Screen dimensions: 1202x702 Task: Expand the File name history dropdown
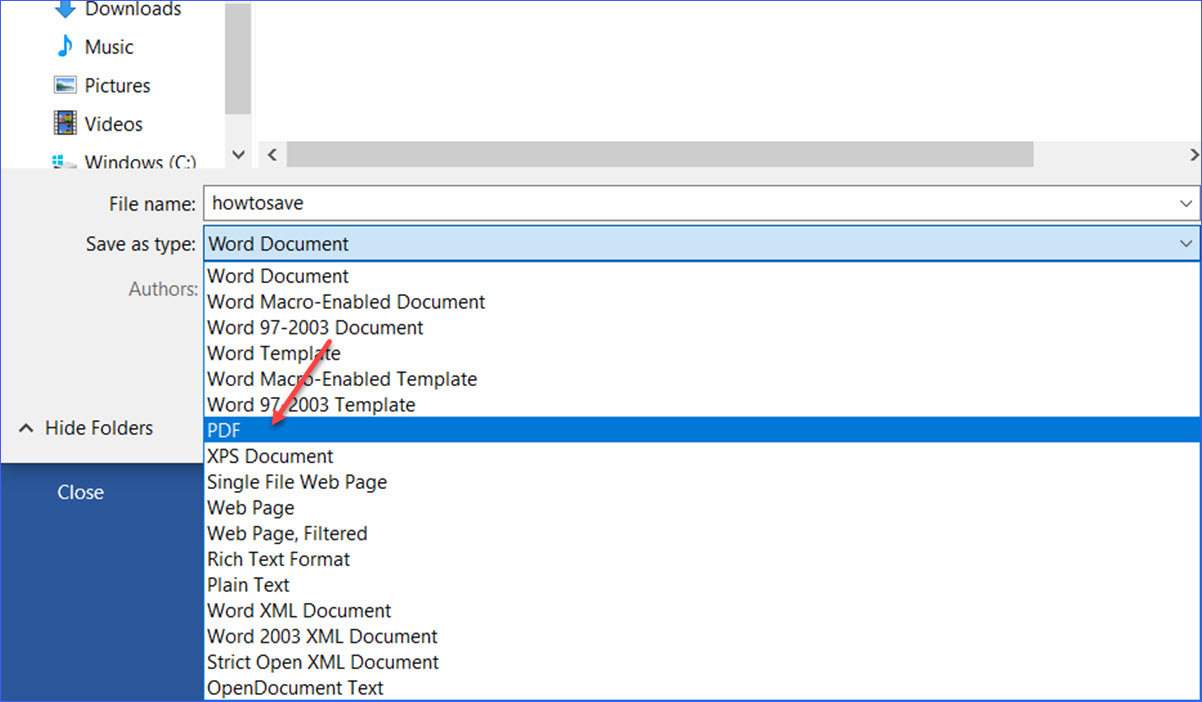[x=1185, y=204]
